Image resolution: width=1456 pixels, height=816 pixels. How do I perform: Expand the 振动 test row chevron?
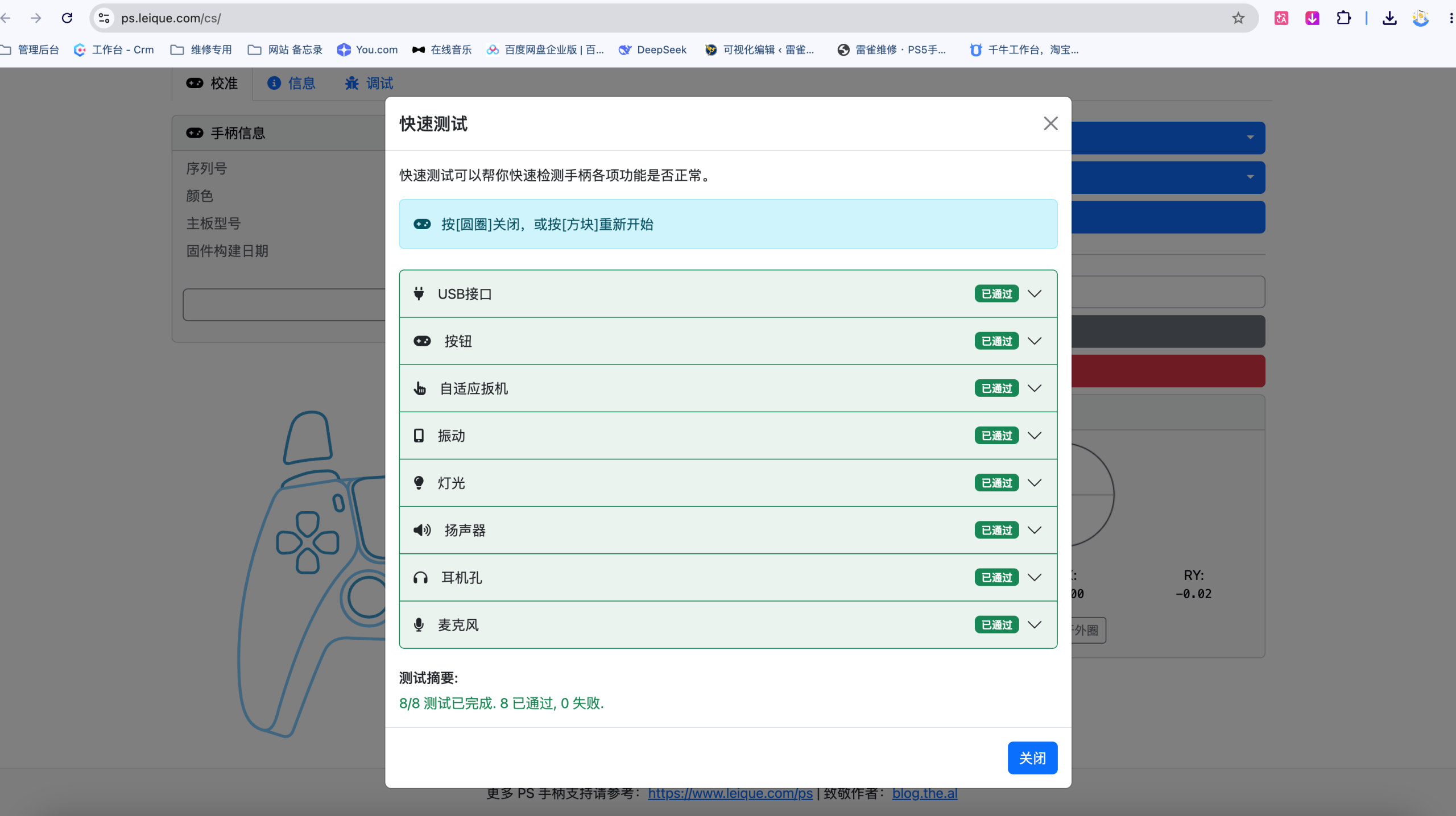(1035, 436)
